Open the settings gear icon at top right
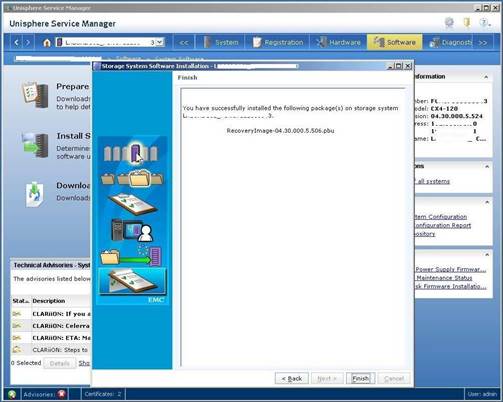This screenshot has width=503, height=402. tap(449, 22)
